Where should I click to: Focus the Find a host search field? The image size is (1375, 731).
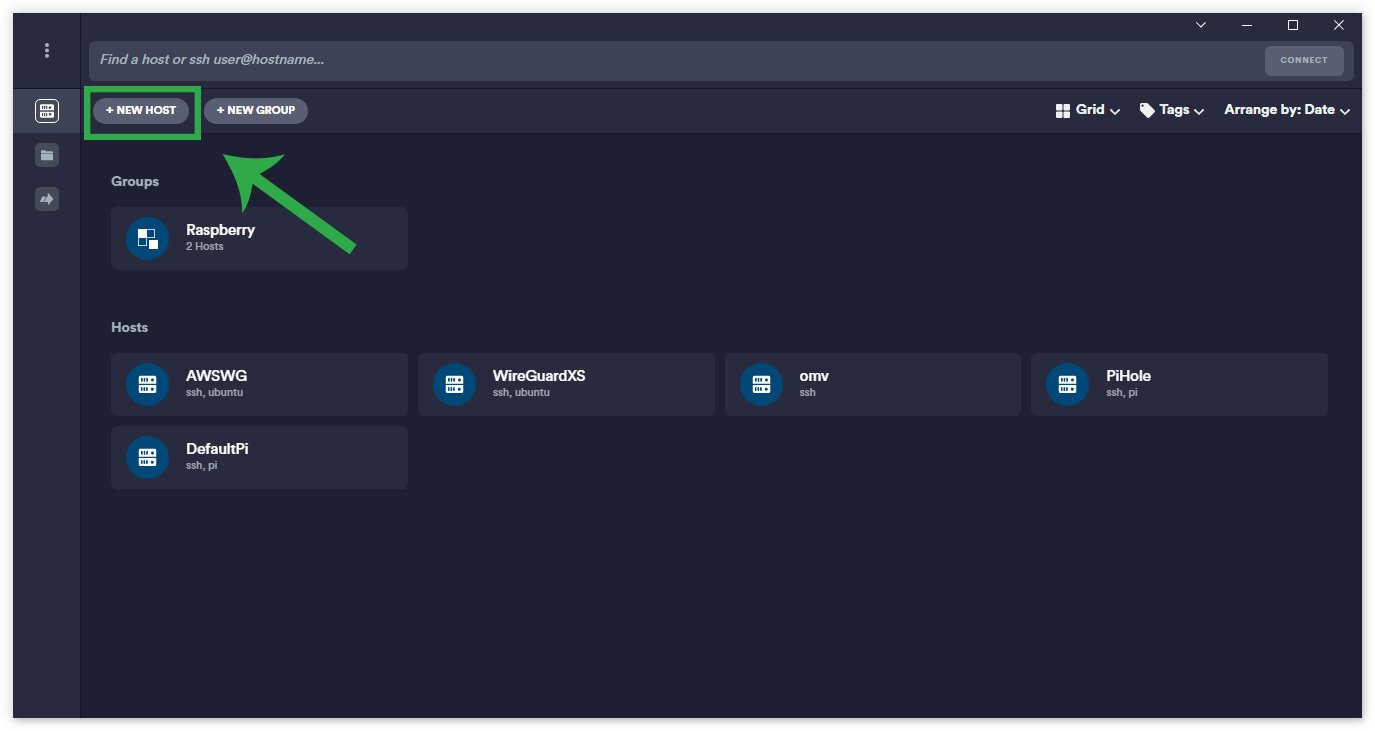pyautogui.click(x=676, y=60)
